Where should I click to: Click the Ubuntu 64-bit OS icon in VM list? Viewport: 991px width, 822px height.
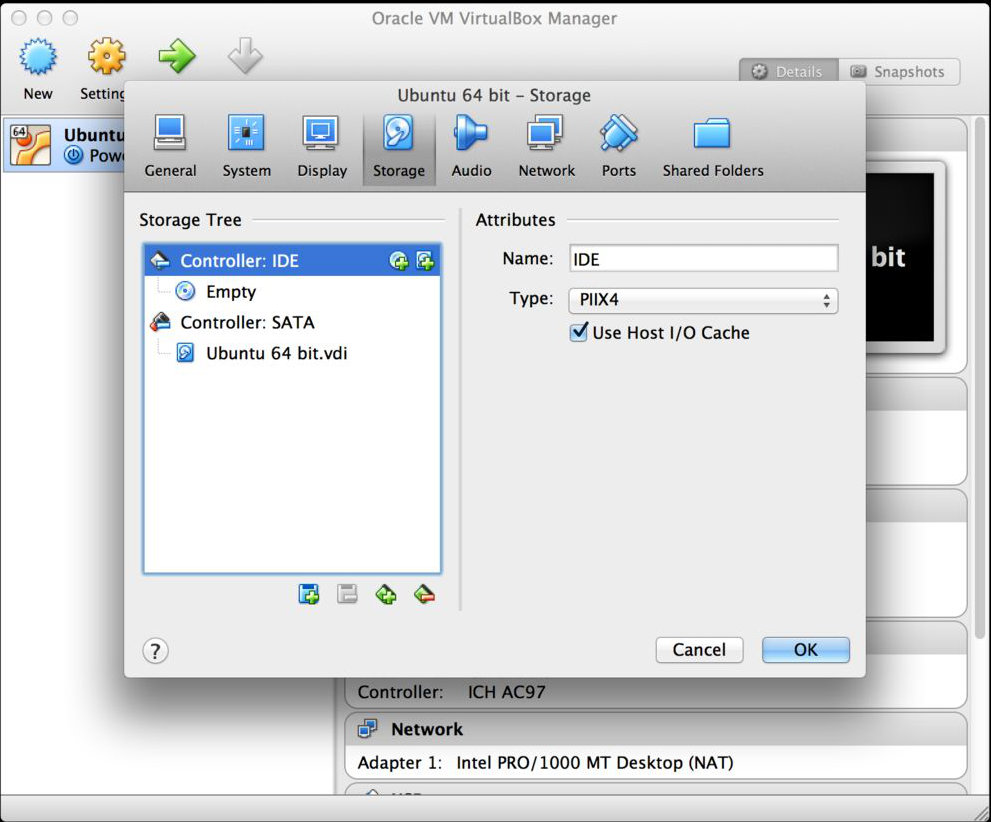(x=30, y=145)
